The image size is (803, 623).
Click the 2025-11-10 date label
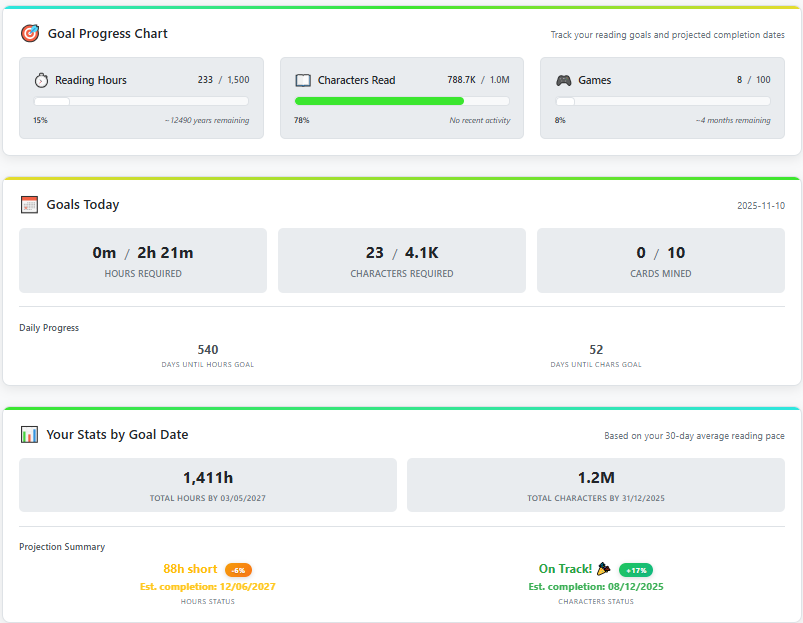pos(760,205)
